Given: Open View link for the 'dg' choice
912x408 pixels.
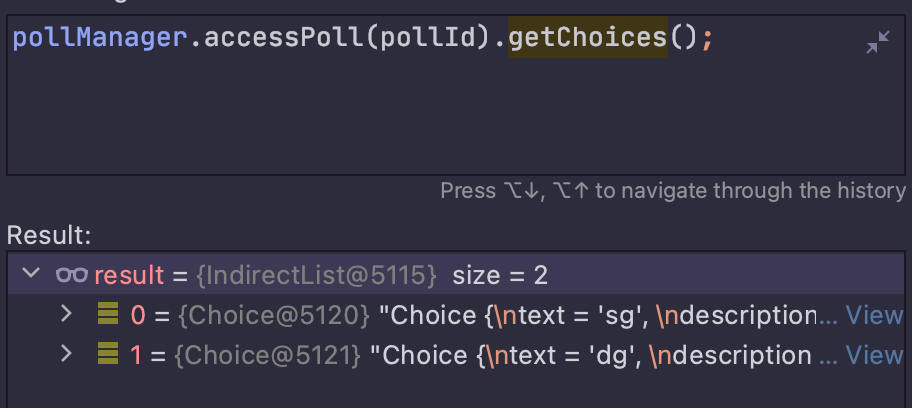Looking at the screenshot, I should (x=874, y=354).
